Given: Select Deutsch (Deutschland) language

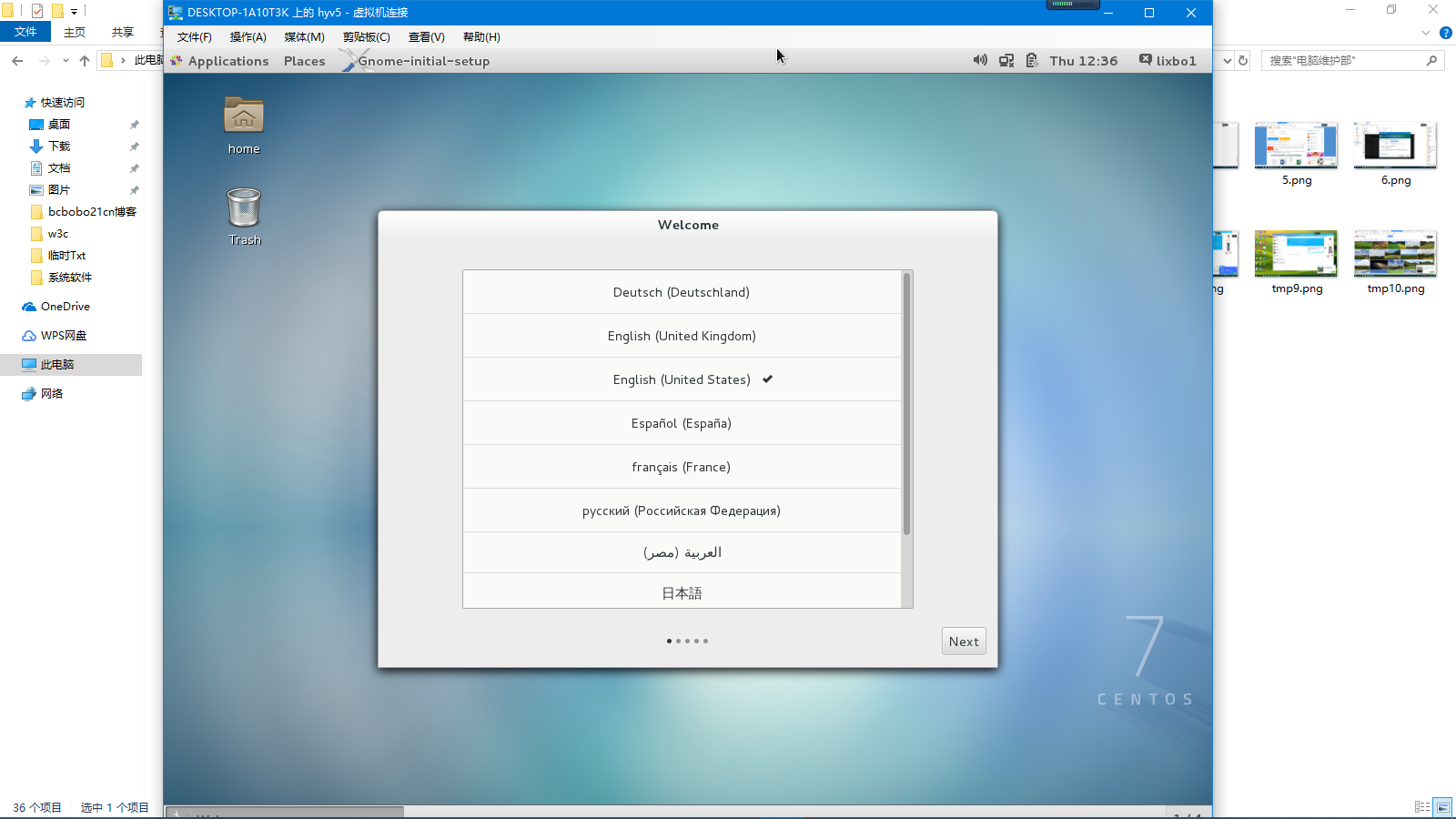Looking at the screenshot, I should coord(682,292).
